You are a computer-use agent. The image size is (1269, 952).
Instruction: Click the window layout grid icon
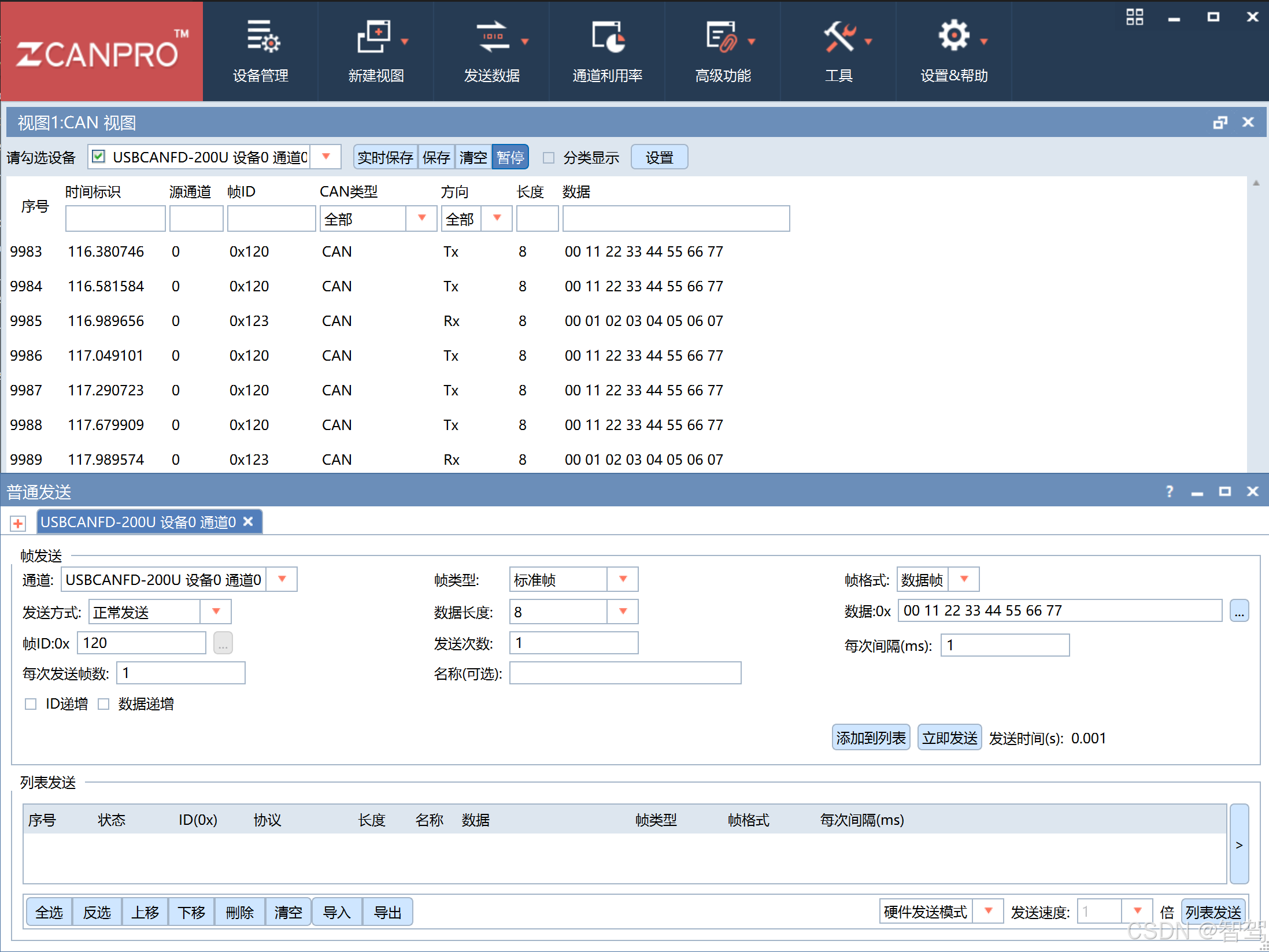(1134, 17)
